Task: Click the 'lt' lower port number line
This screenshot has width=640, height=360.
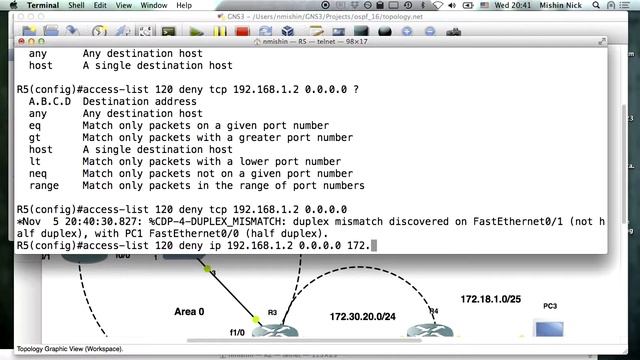Action: (184, 162)
